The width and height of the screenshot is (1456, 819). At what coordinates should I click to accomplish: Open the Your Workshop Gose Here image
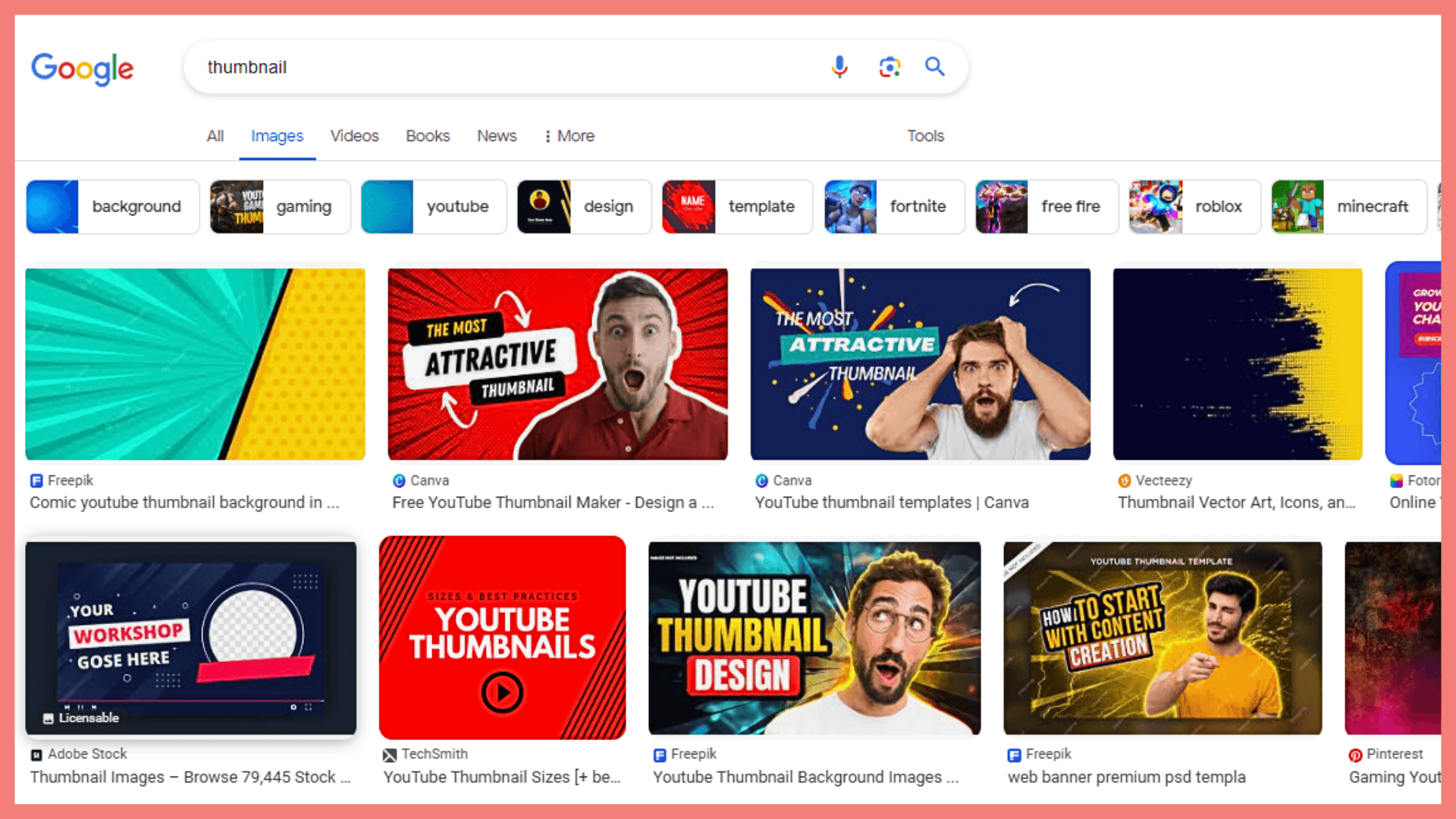(190, 638)
